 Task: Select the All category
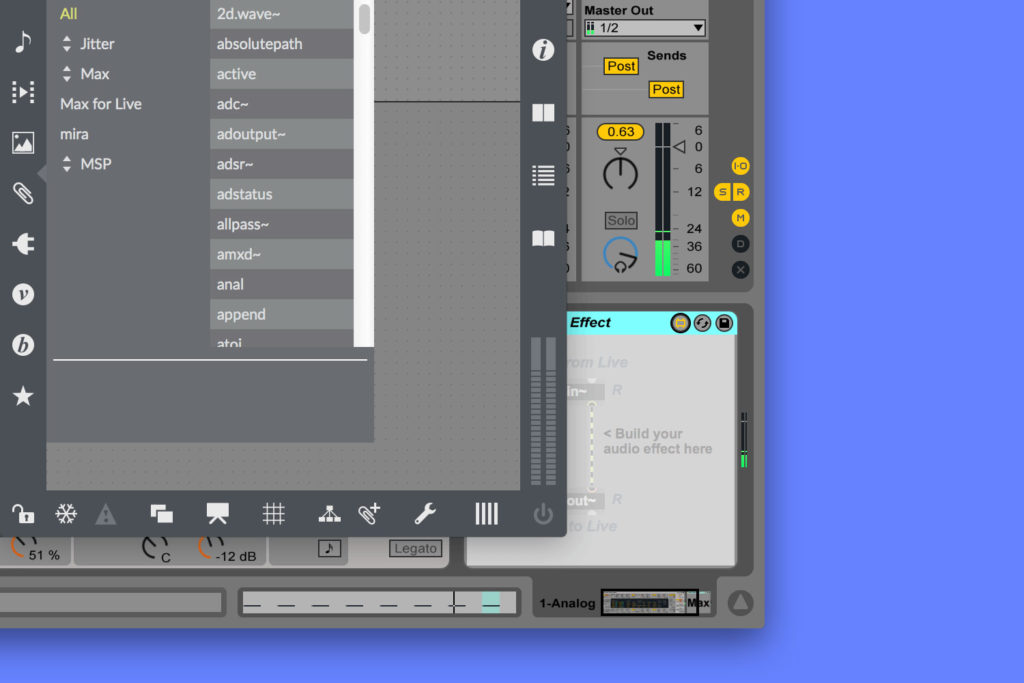point(68,14)
